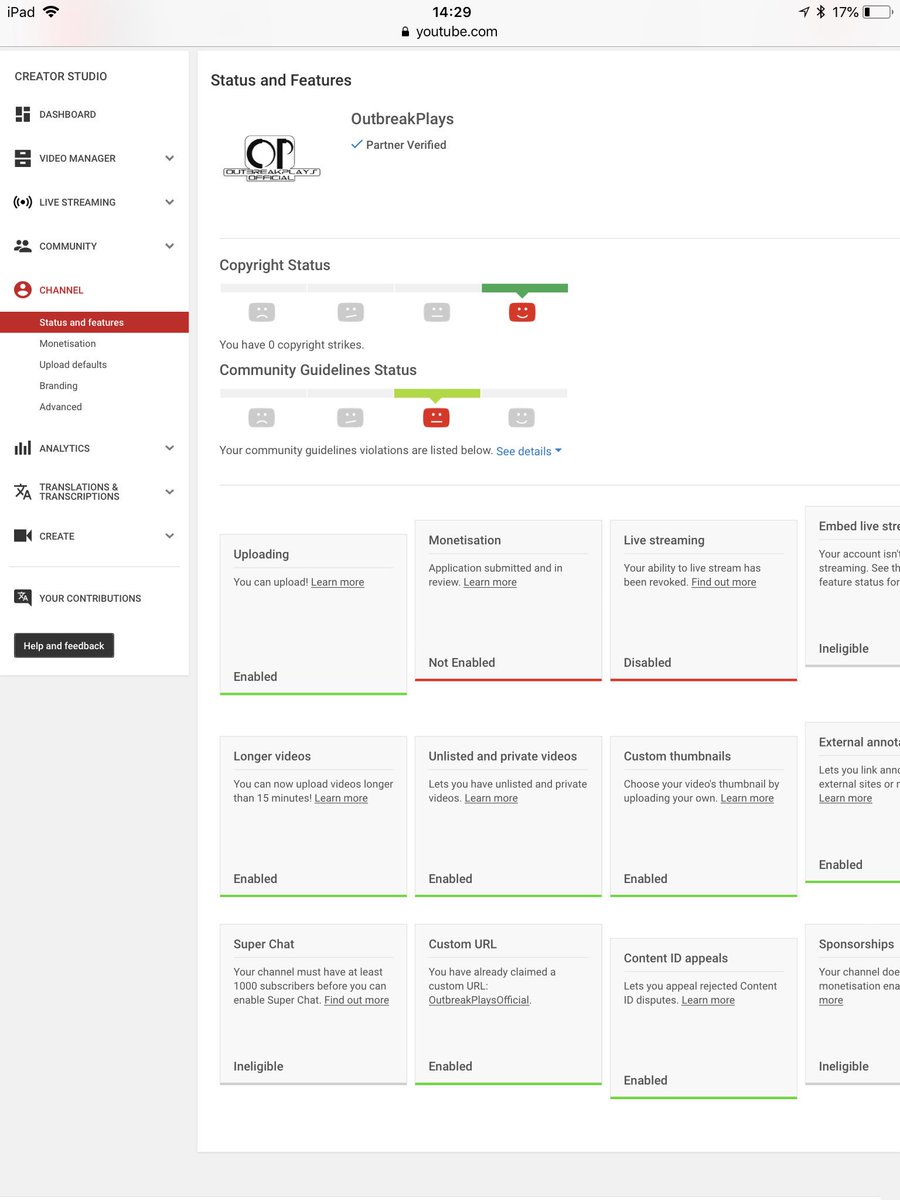Screen dimensions: 900x1200
Task: Open Learn more in Content ID appeals card
Action: coord(708,1000)
